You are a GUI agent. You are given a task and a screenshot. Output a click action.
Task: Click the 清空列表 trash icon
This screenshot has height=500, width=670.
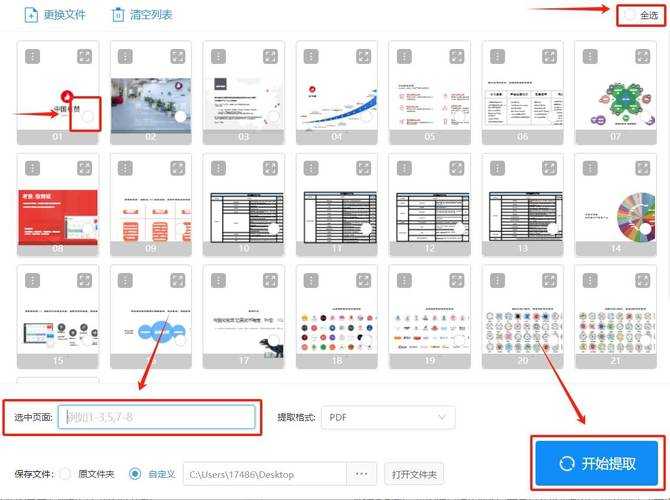coord(118,15)
